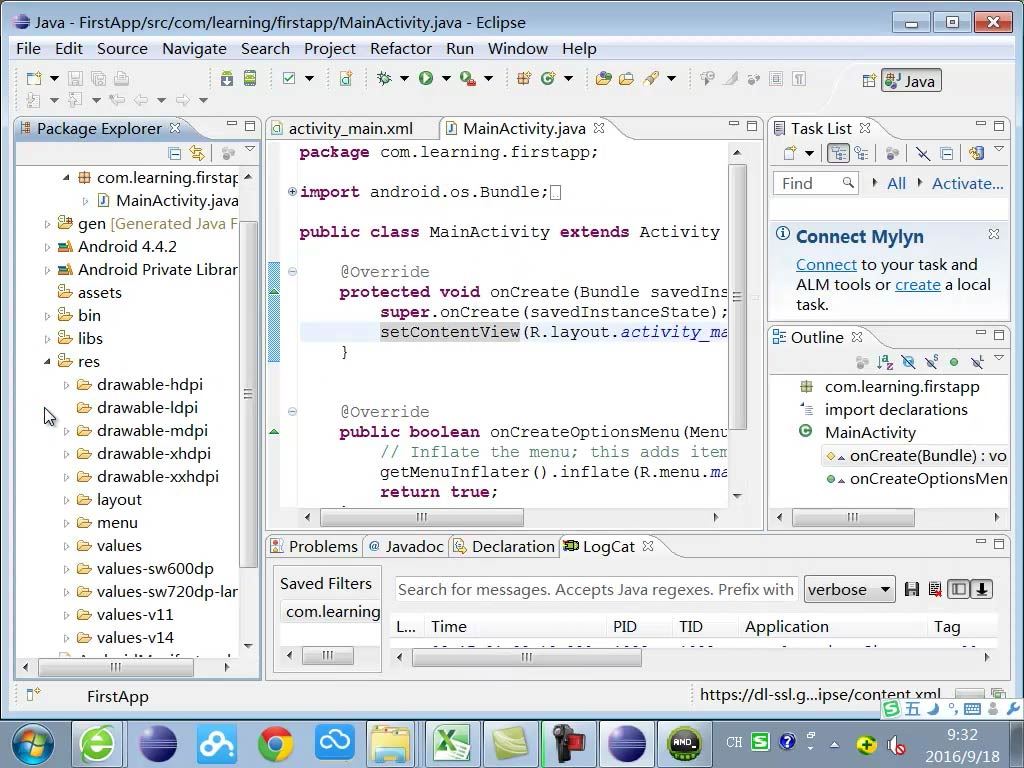Toggle Categorized presentation in Task List

pos(839,153)
